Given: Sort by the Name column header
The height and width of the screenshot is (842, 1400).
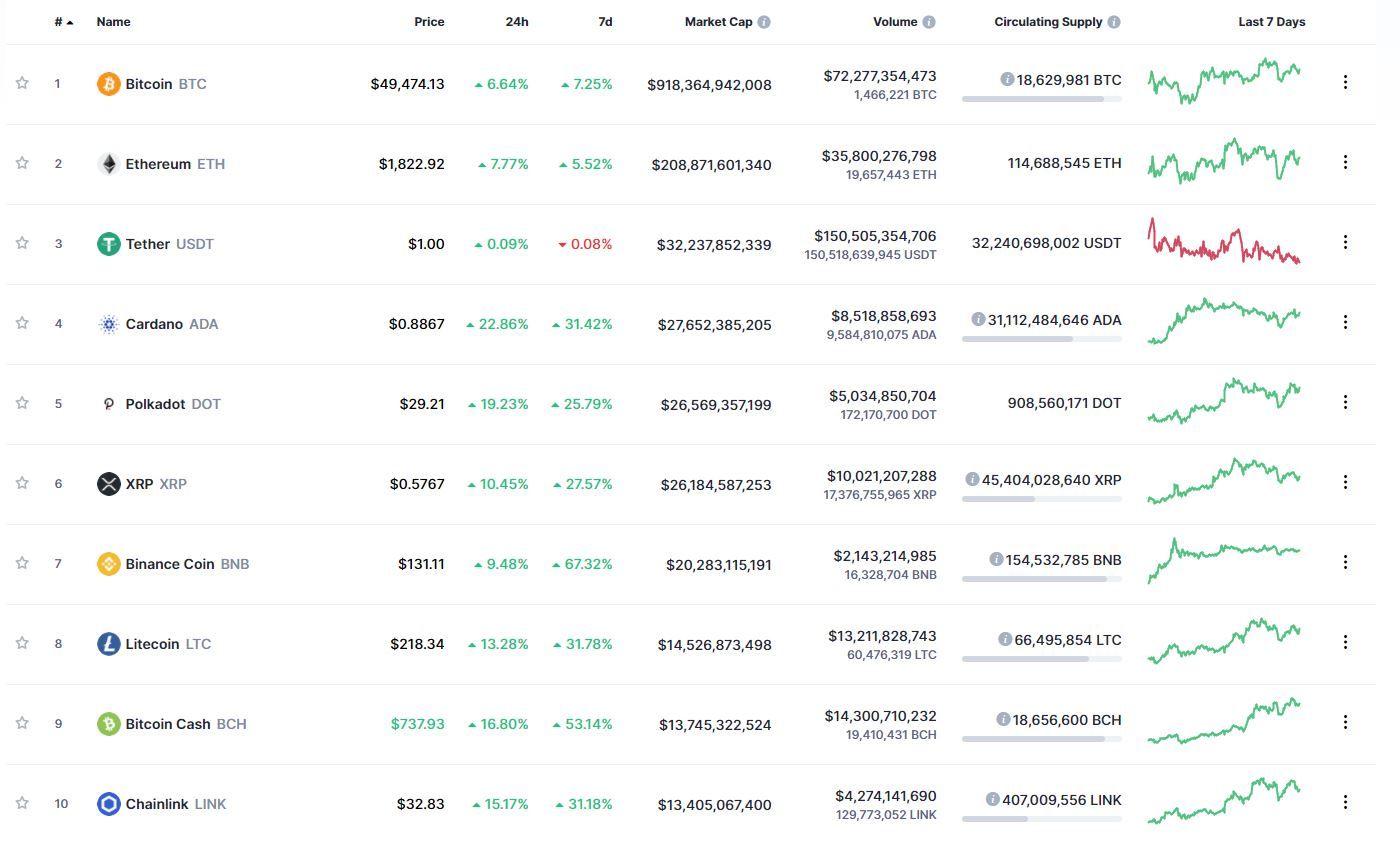Looking at the screenshot, I should (x=113, y=22).
